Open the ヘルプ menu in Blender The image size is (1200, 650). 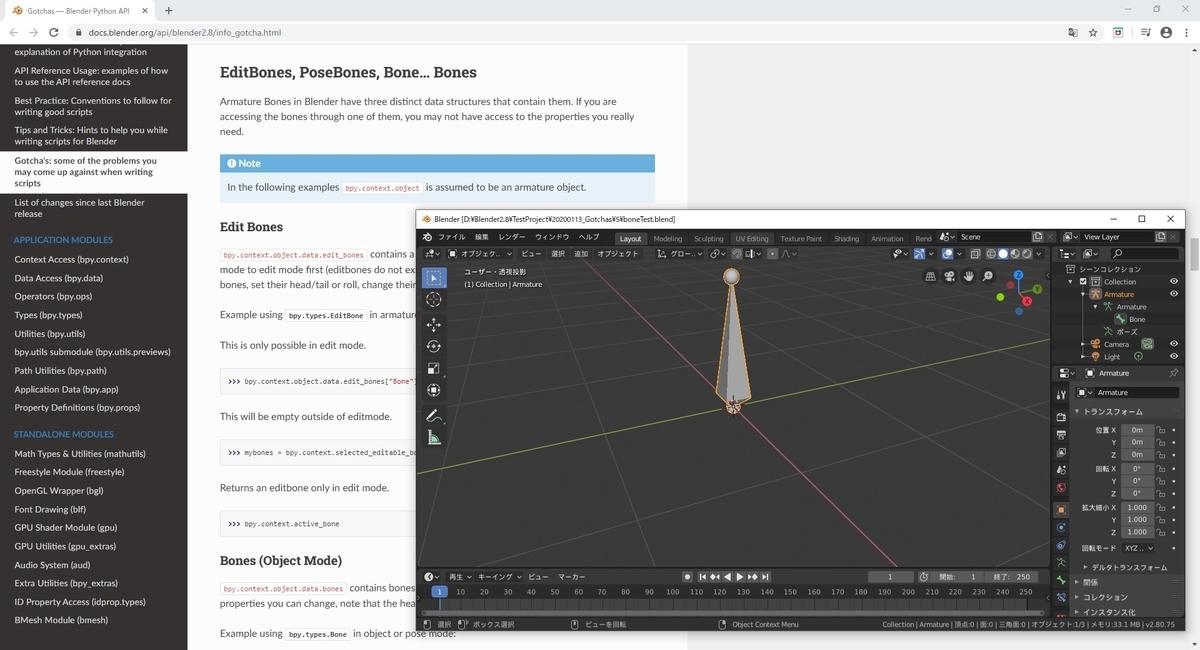[x=589, y=238]
